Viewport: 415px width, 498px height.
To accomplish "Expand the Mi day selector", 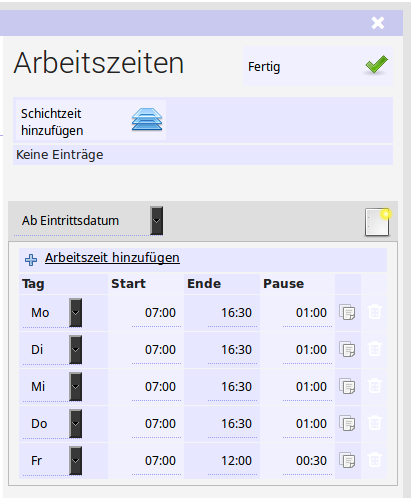I will click(76, 387).
